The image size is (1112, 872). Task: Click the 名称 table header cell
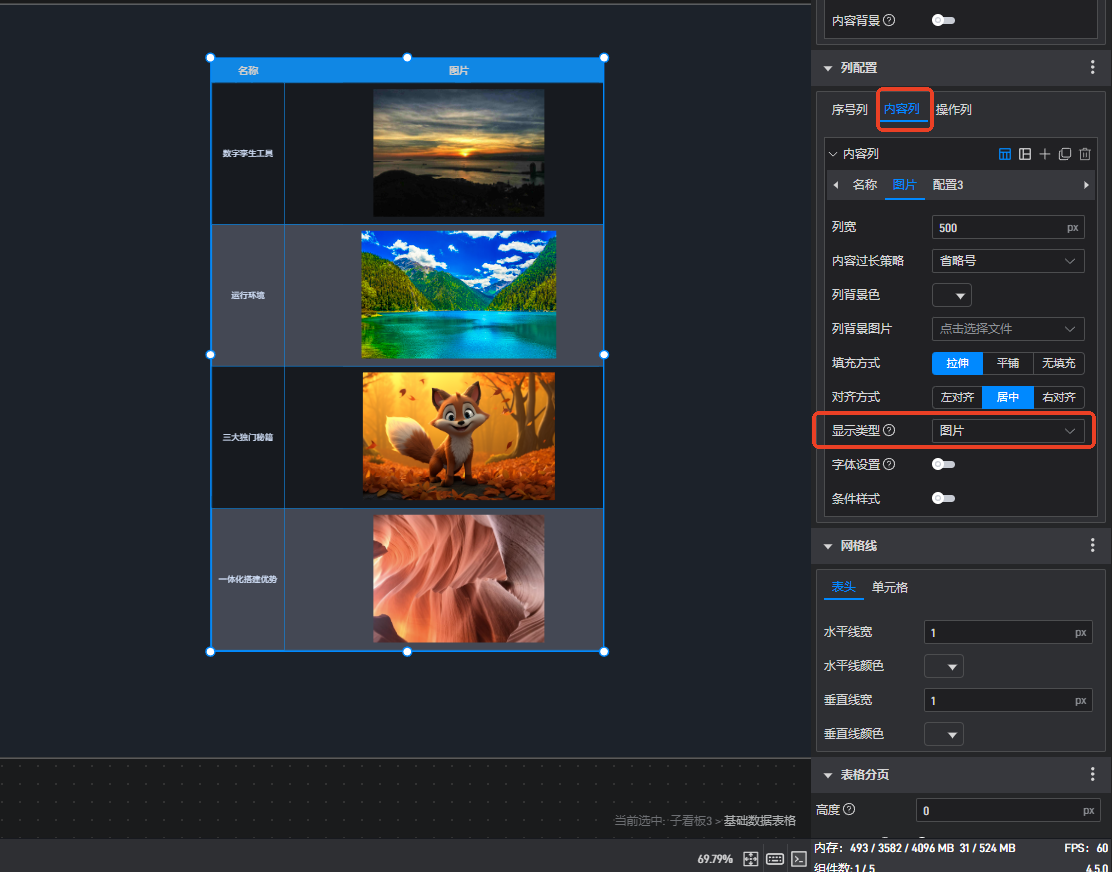click(248, 70)
